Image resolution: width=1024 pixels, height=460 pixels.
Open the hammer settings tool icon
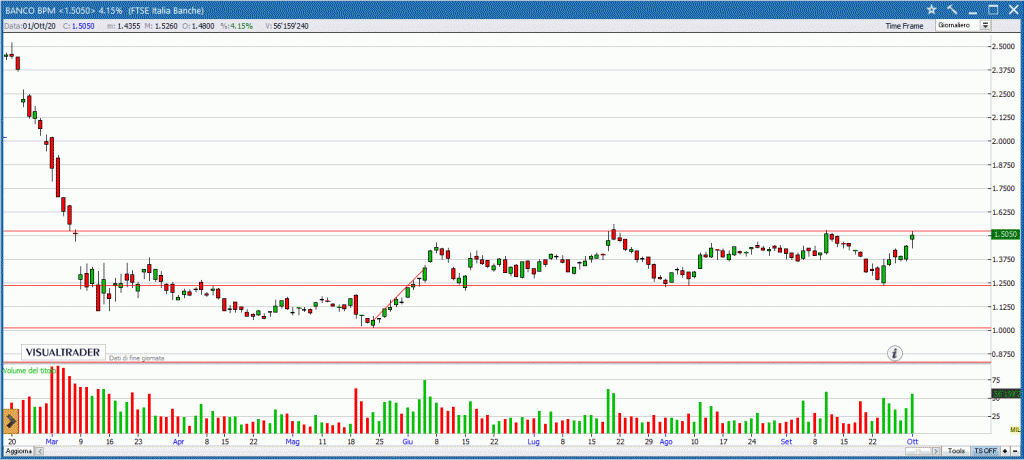coord(952,9)
